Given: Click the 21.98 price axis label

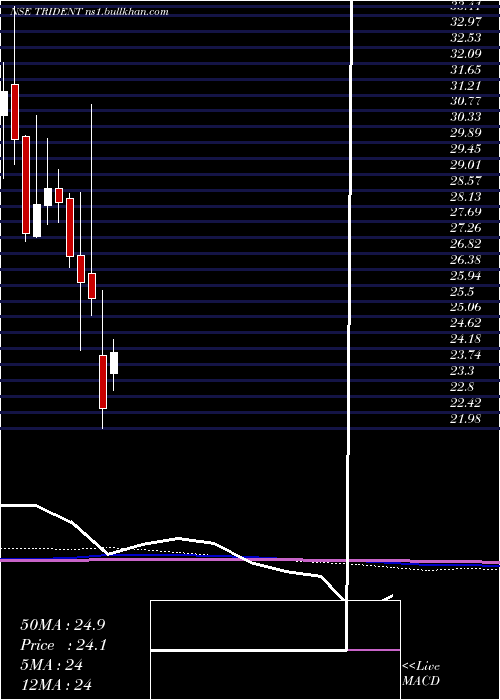Looking at the screenshot, I should [465, 418].
